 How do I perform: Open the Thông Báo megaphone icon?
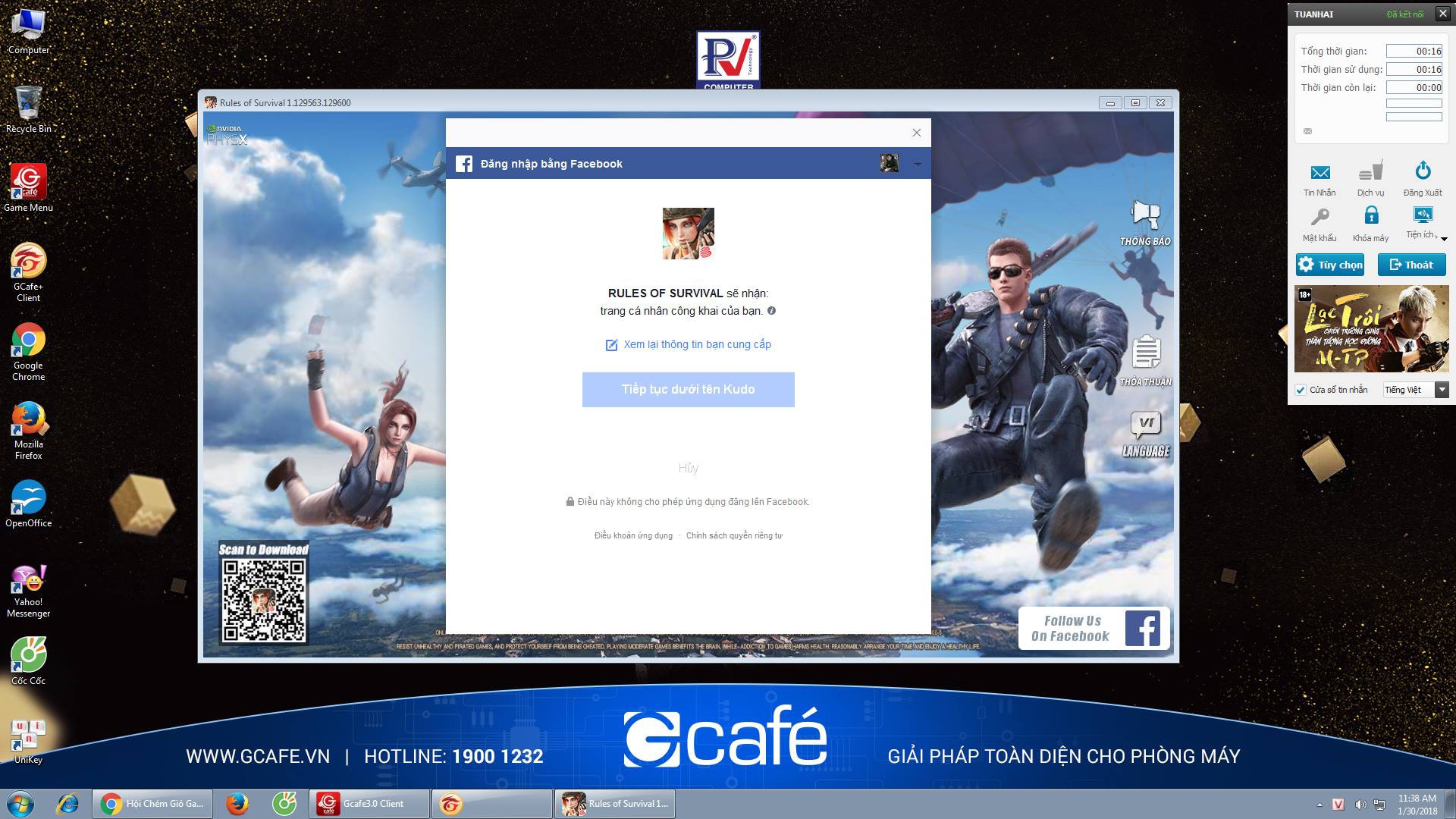1145,215
